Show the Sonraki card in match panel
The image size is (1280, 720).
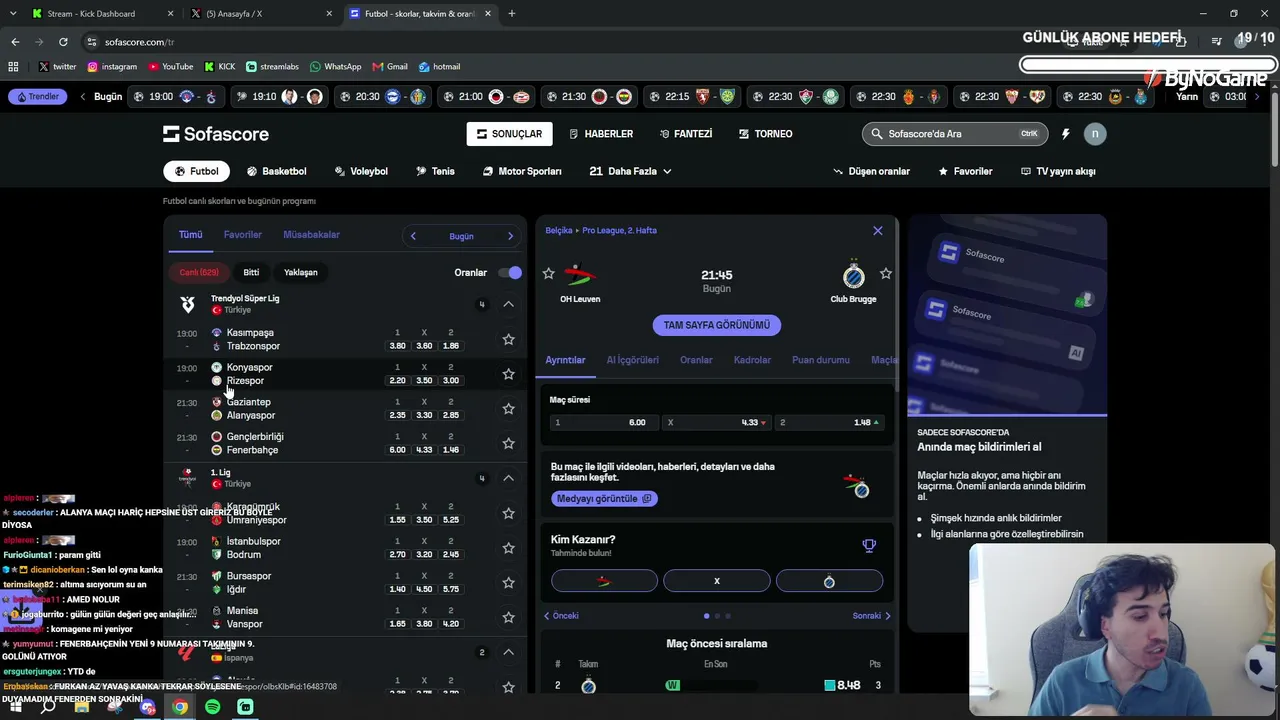pyautogui.click(x=871, y=616)
